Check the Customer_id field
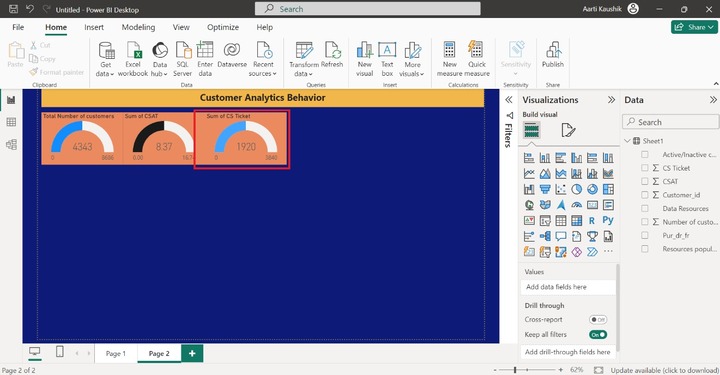The width and height of the screenshot is (720, 375). tap(645, 195)
